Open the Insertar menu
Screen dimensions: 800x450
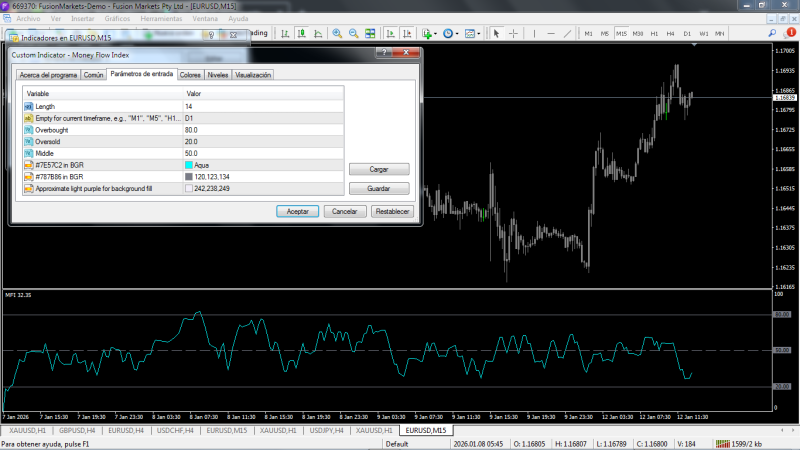pos(83,19)
